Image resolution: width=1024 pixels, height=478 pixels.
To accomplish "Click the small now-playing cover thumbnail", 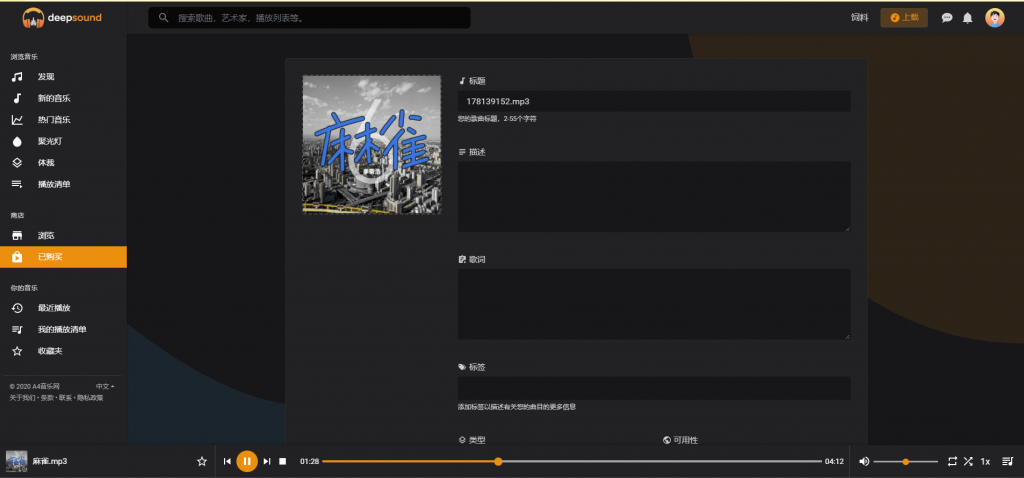I will click(16, 461).
